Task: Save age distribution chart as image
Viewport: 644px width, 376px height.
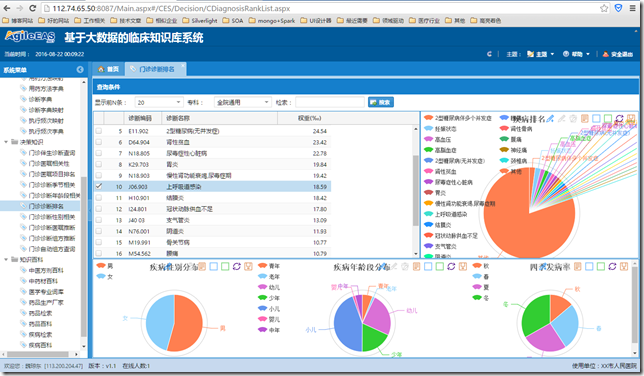Action: click(x=462, y=267)
